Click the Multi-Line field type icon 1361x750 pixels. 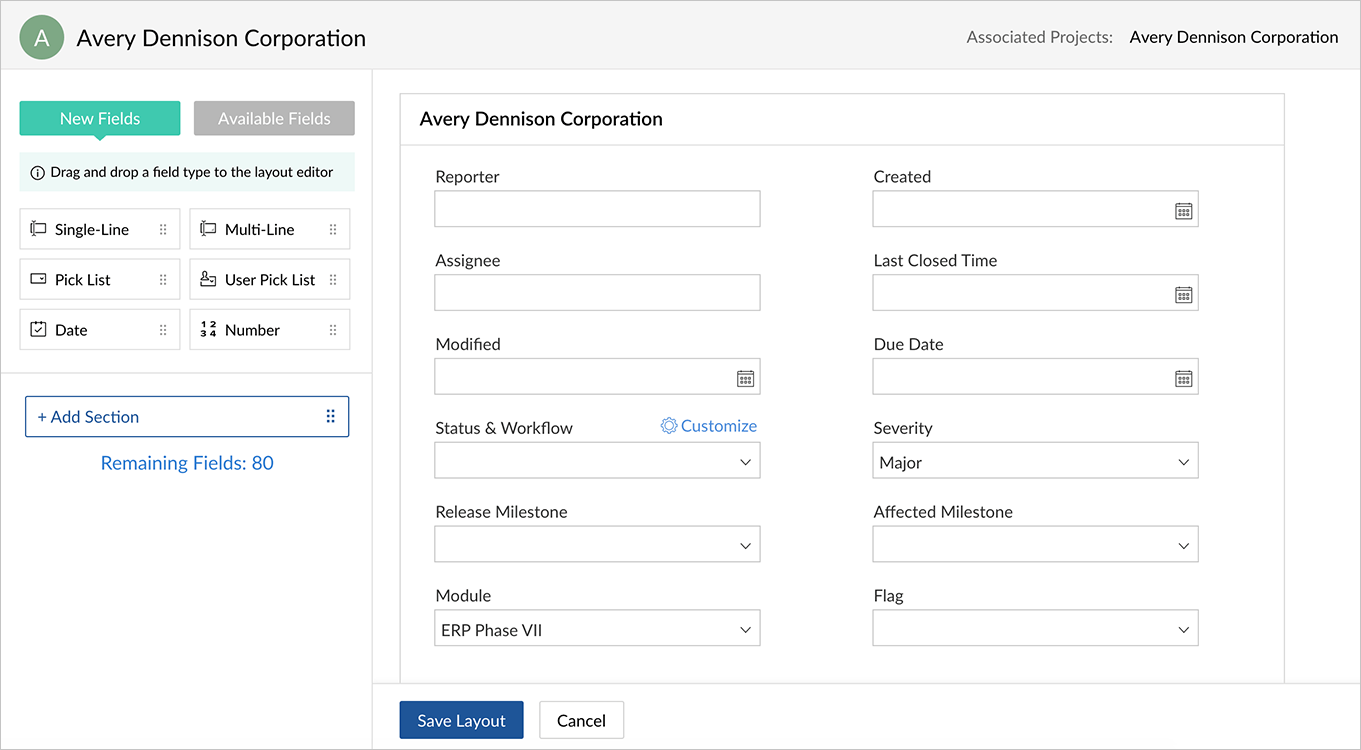click(x=208, y=229)
